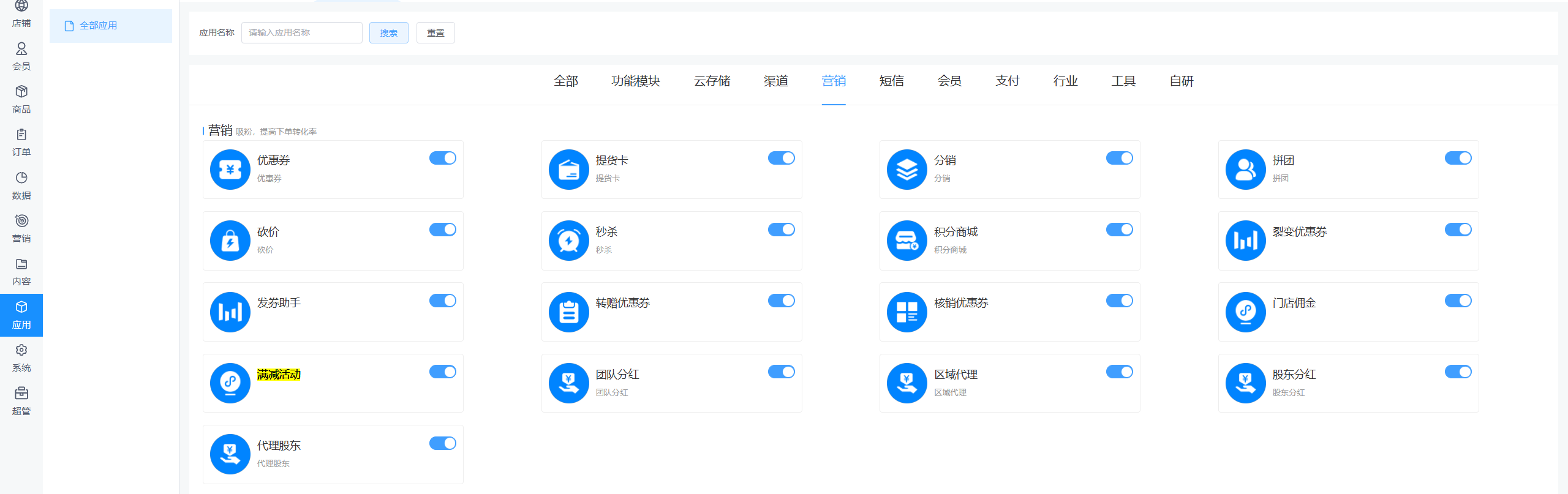Click the 股东分红 app icon

point(1246,383)
